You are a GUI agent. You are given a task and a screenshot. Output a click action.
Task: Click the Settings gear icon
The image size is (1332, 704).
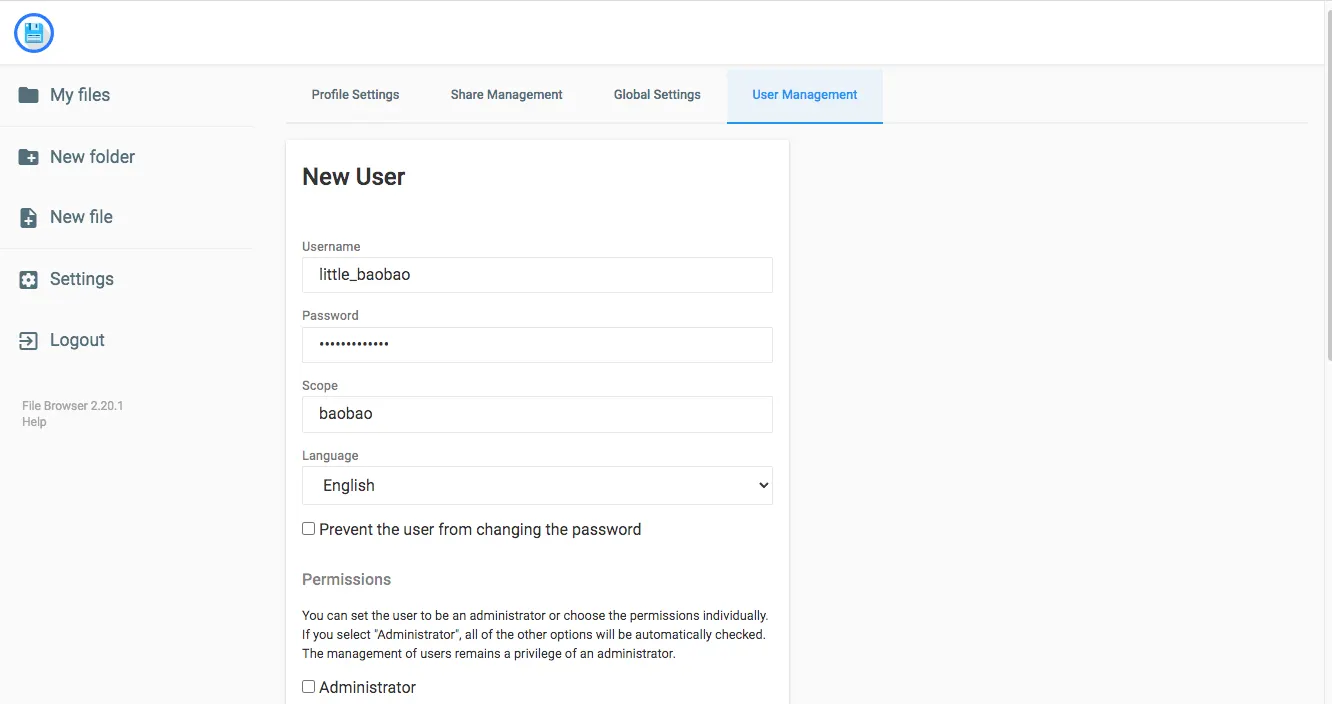(x=29, y=280)
